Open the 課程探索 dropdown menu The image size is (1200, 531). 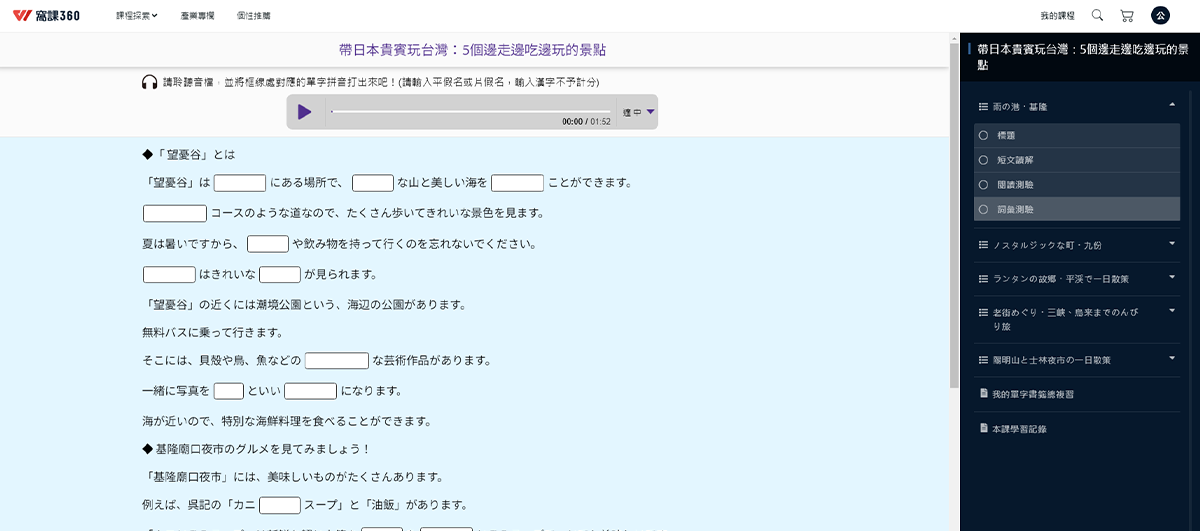[x=136, y=16]
